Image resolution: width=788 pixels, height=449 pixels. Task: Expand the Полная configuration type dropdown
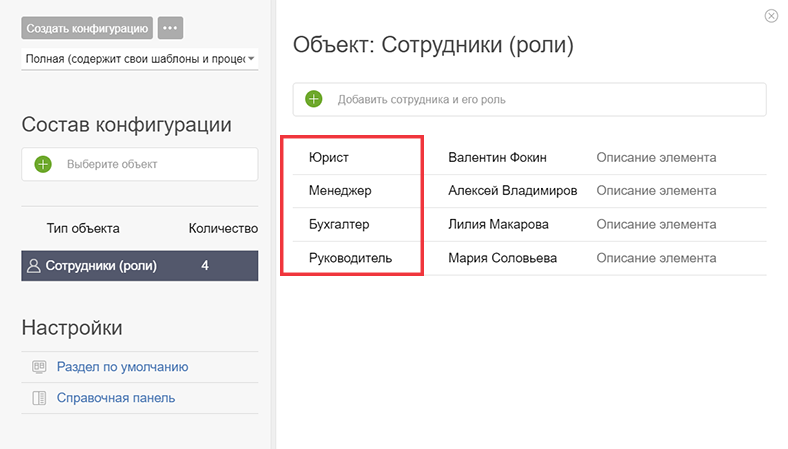[x=140, y=59]
